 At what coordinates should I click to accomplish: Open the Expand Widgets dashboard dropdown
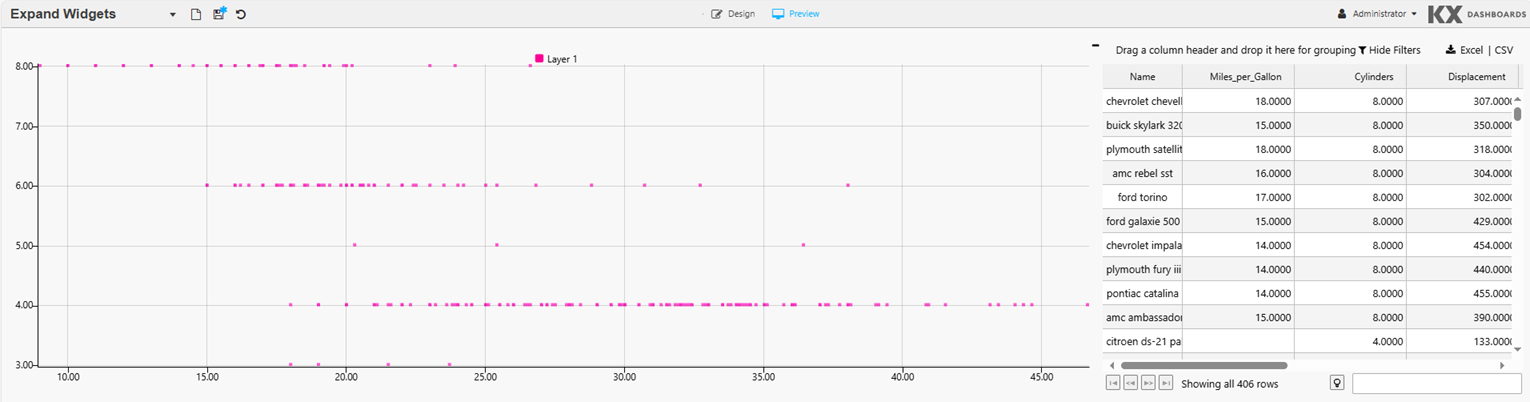(x=173, y=15)
